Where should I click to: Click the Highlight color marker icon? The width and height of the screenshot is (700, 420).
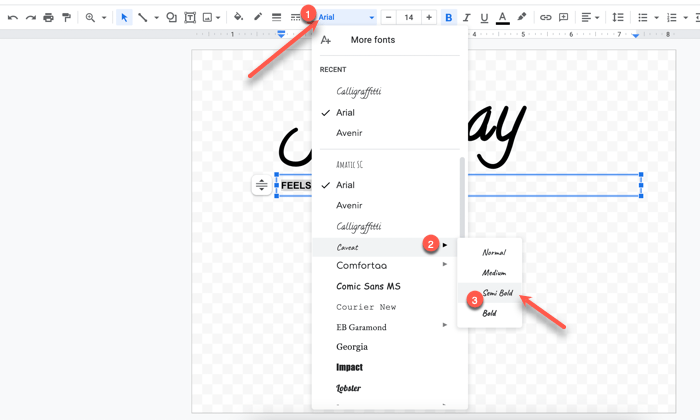(x=521, y=17)
